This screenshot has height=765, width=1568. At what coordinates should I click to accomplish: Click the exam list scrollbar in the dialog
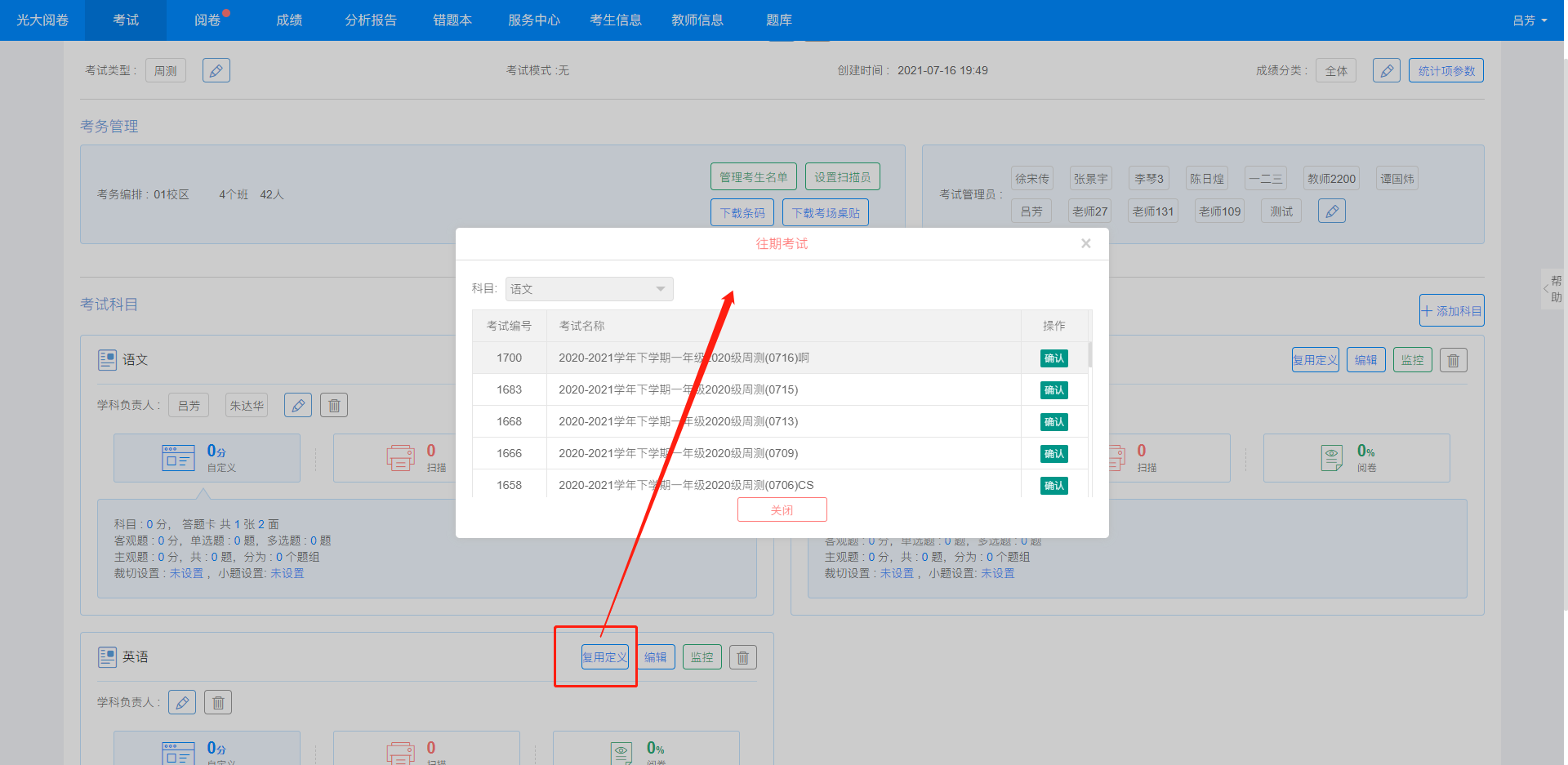pos(1090,354)
